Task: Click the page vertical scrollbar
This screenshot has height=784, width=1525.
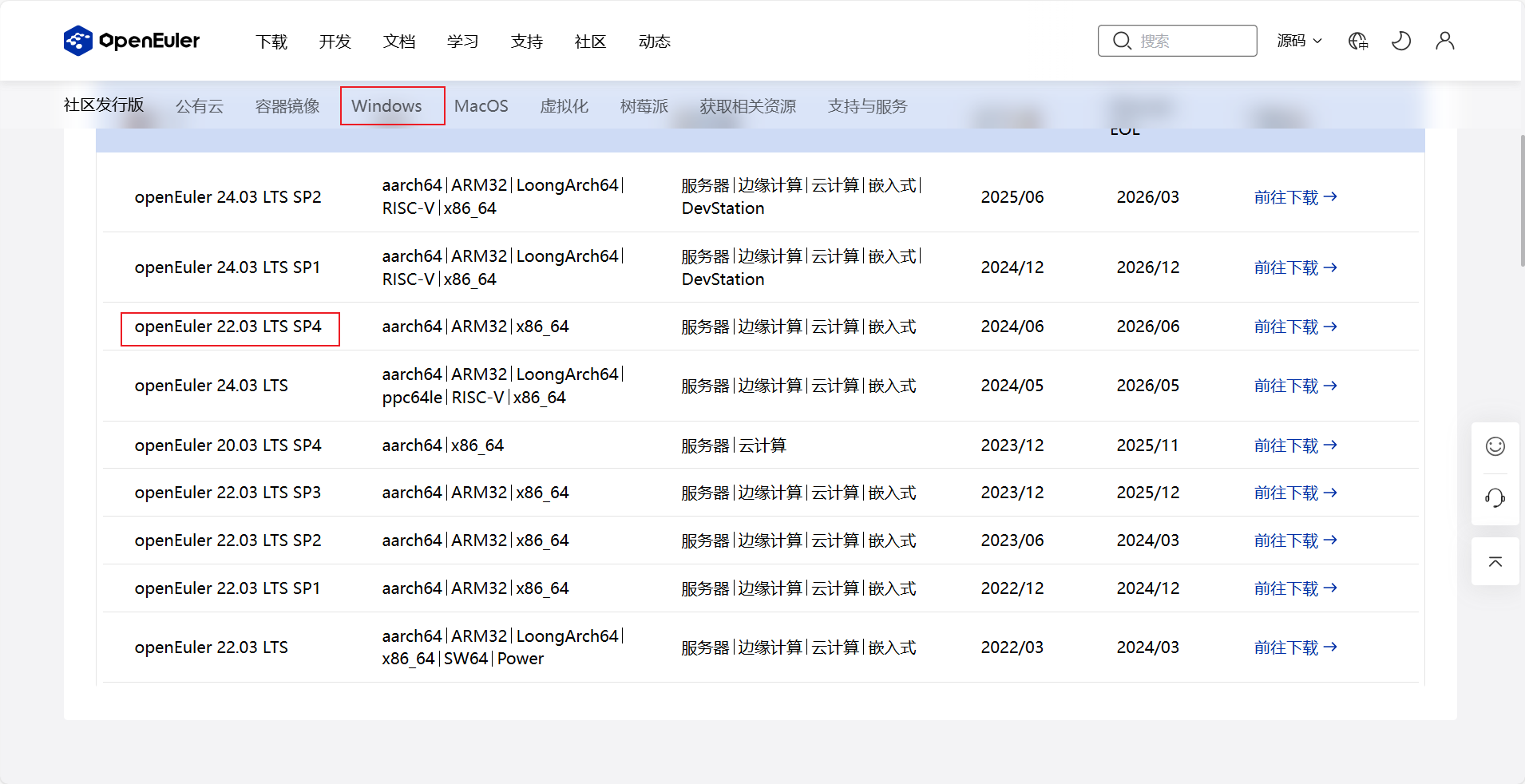Action: pos(1523,200)
